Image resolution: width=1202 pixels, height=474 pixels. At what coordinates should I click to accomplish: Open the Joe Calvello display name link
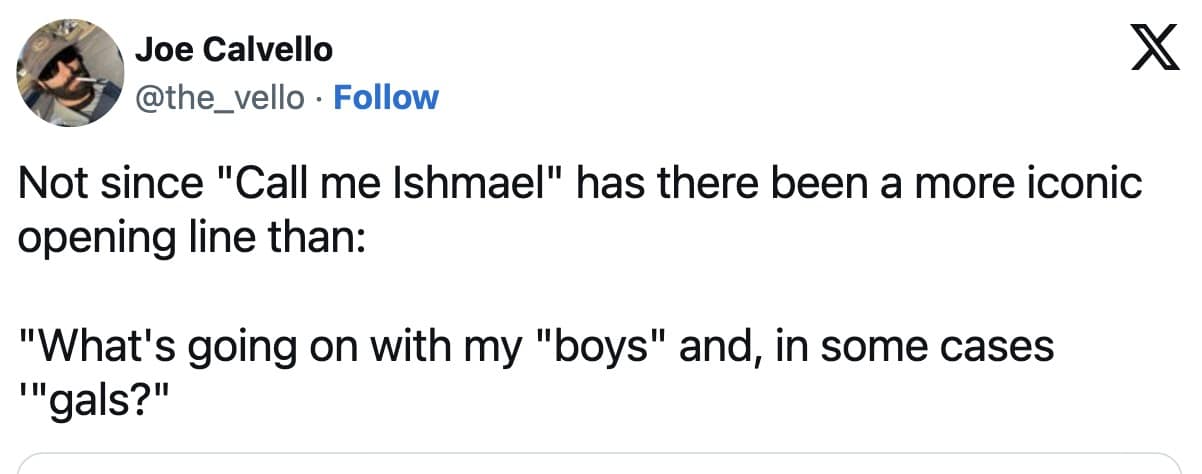233,49
